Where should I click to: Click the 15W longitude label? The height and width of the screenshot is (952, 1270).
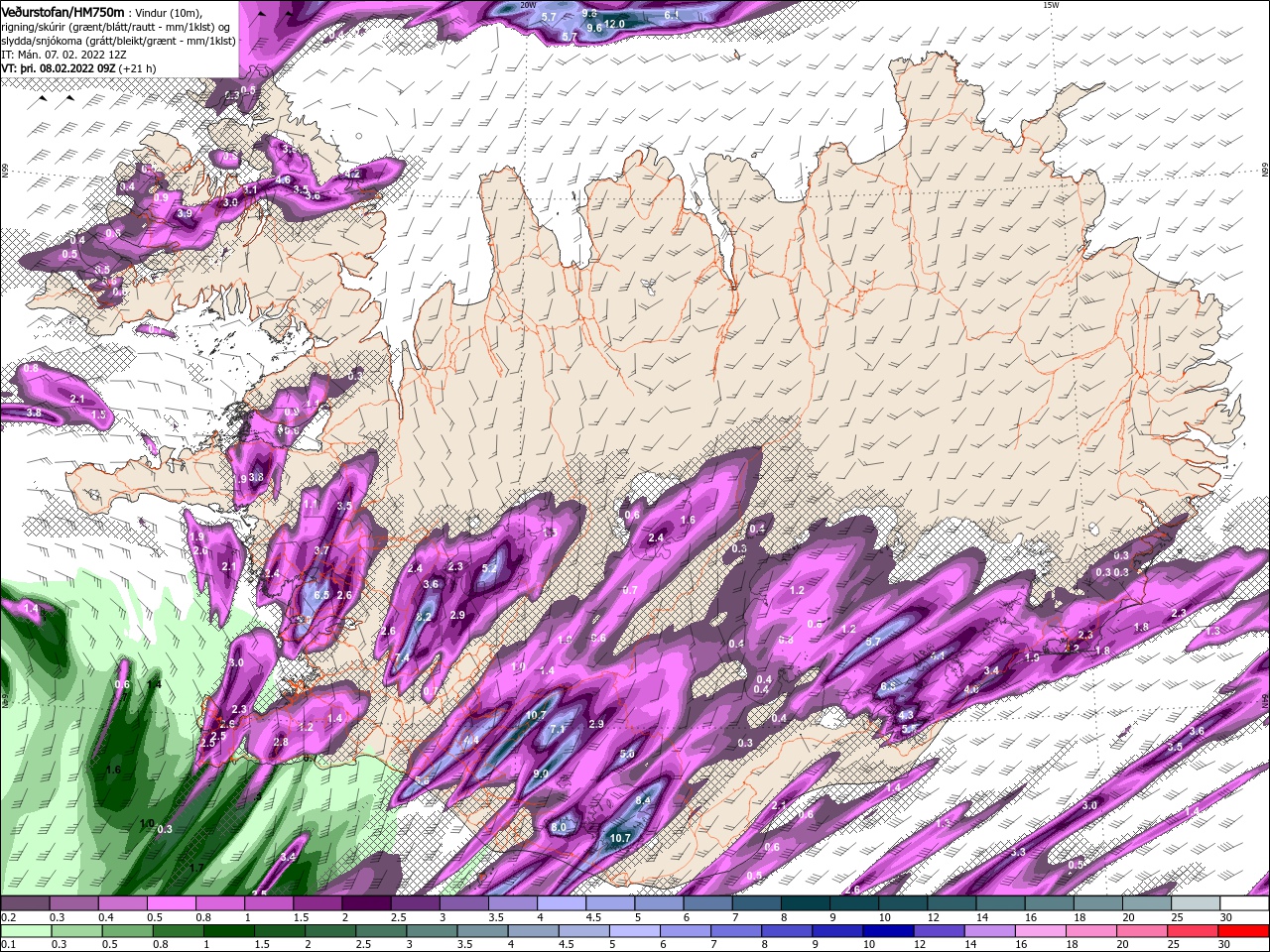pos(1051,5)
